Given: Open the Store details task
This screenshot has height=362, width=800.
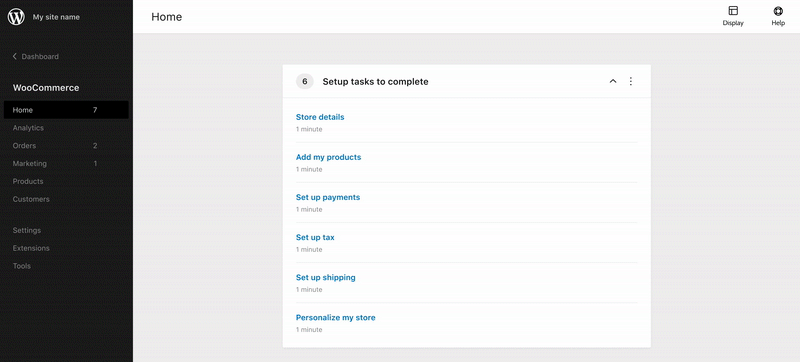Looking at the screenshot, I should tap(320, 117).
